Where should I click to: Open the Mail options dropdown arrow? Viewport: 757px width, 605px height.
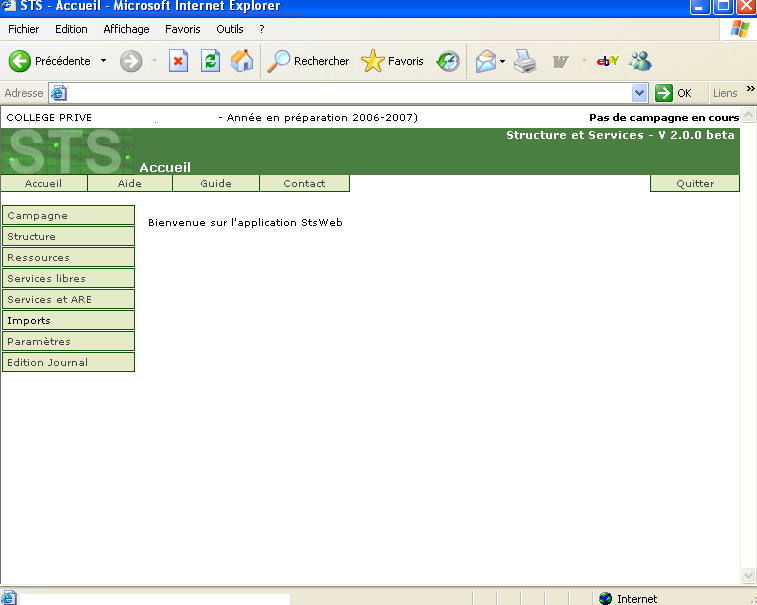(x=503, y=61)
